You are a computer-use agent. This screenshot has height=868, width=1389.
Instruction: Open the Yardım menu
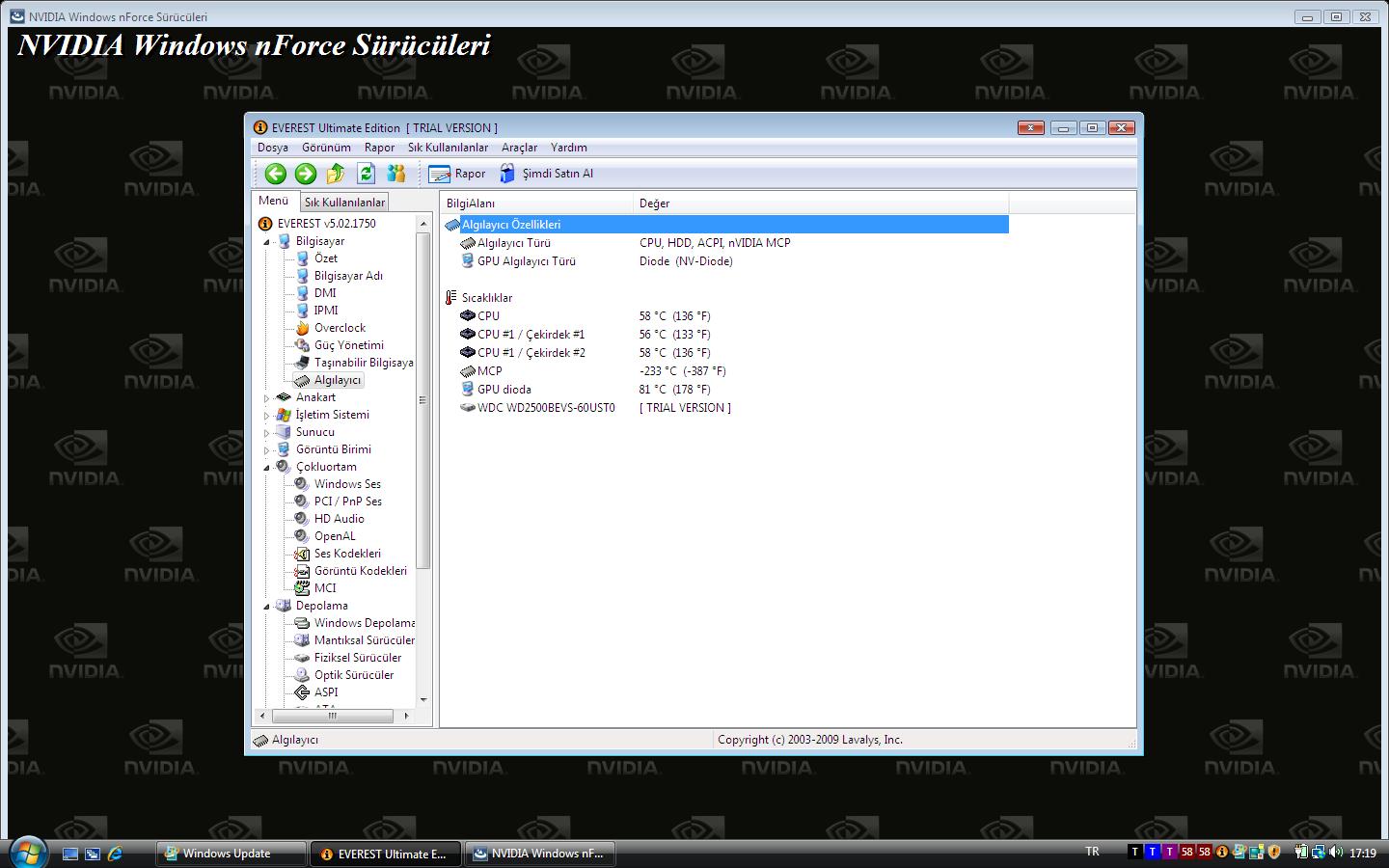(569, 148)
